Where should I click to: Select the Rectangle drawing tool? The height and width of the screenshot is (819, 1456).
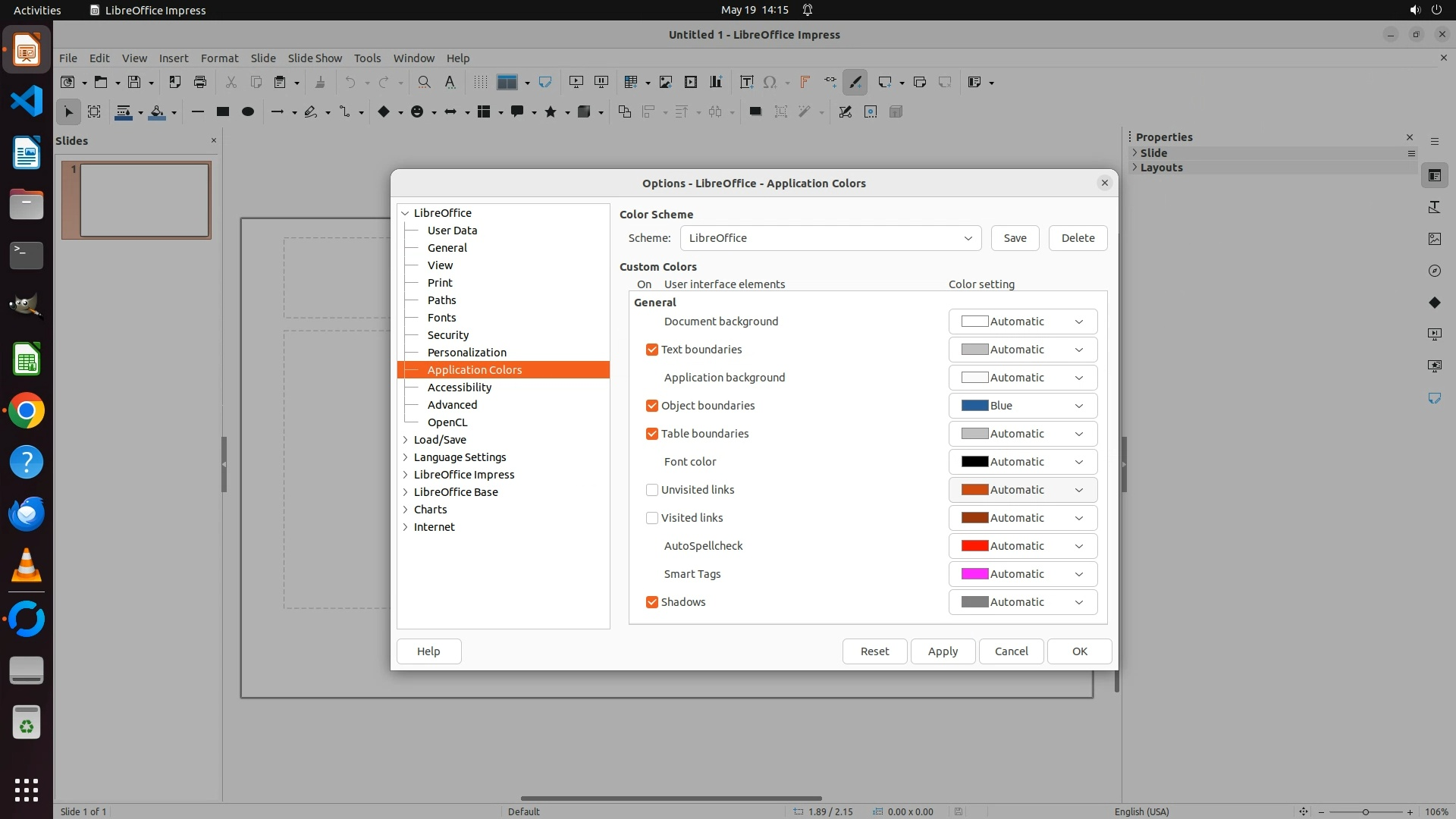(222, 111)
